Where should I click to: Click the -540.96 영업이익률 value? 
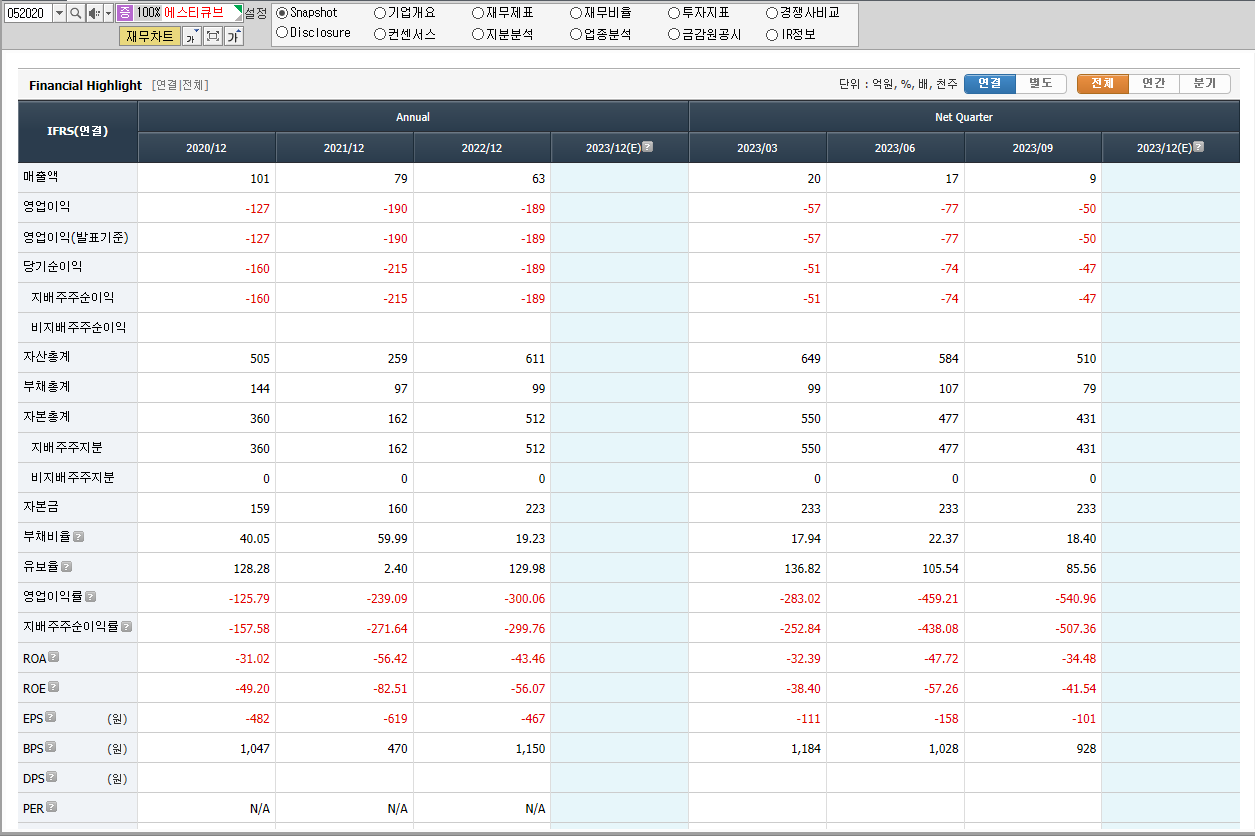point(1076,598)
